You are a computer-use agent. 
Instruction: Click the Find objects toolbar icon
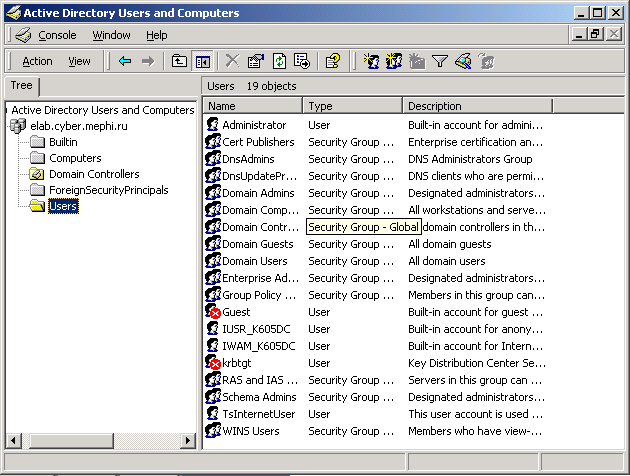coord(463,61)
